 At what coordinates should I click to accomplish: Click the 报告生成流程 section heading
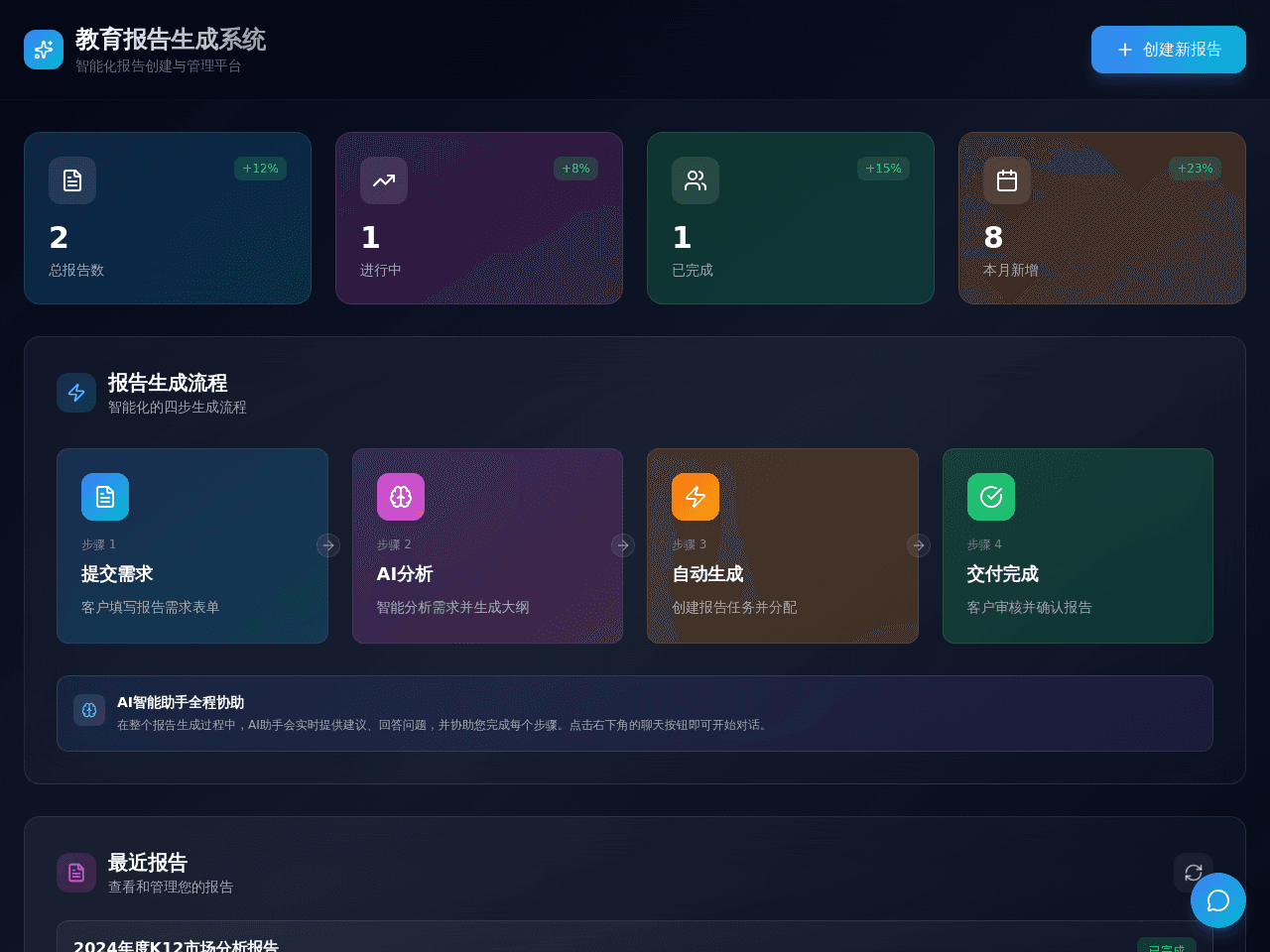pyautogui.click(x=168, y=383)
